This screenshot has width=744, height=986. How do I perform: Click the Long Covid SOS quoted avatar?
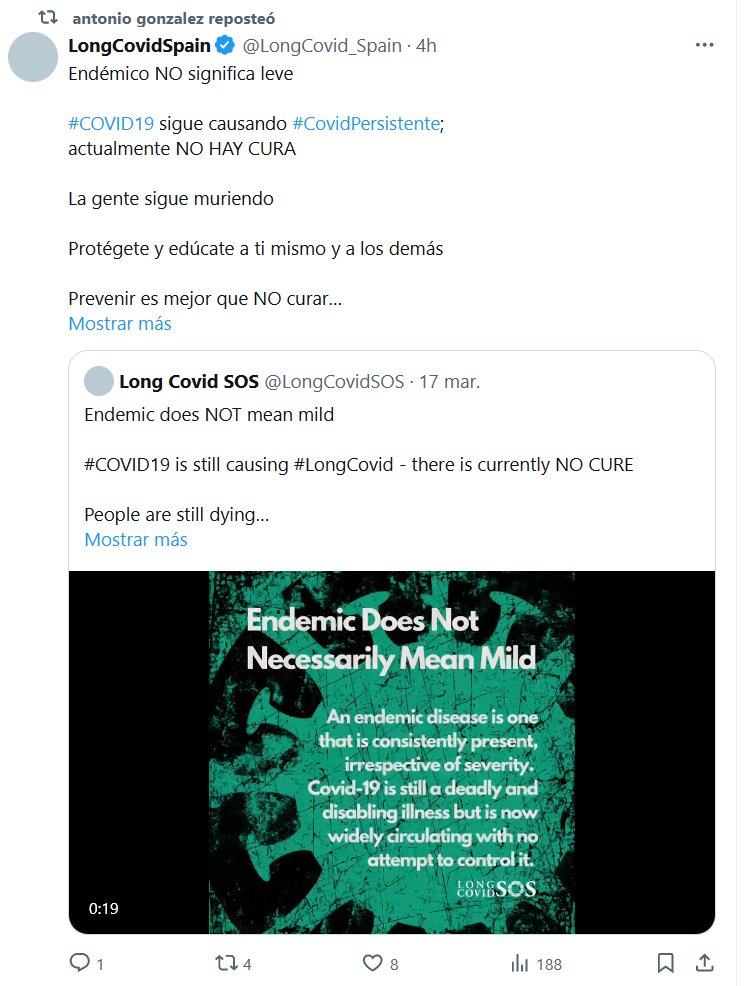(99, 381)
